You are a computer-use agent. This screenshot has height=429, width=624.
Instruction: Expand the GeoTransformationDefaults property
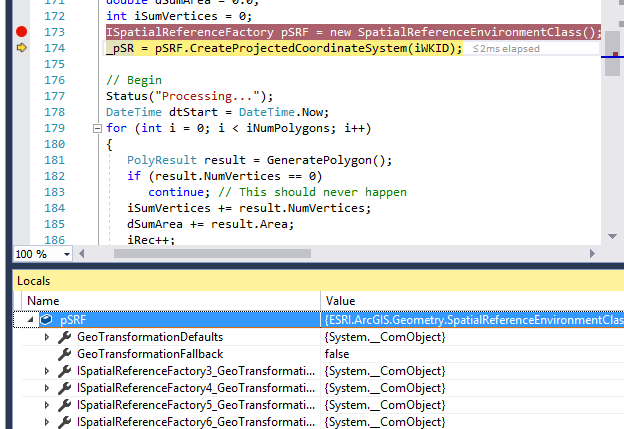(x=47, y=337)
